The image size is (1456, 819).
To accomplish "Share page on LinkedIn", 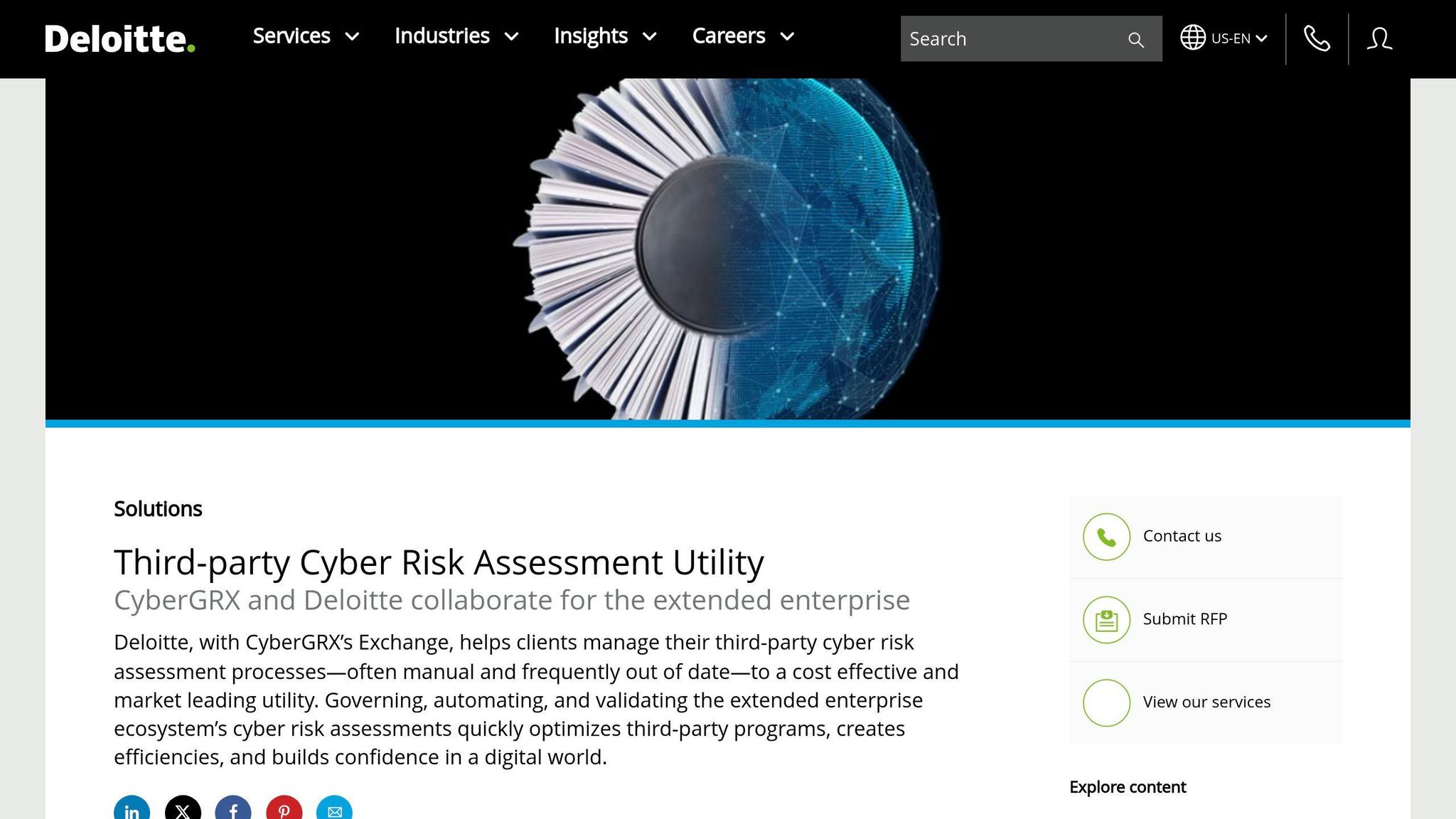I will point(132,809).
